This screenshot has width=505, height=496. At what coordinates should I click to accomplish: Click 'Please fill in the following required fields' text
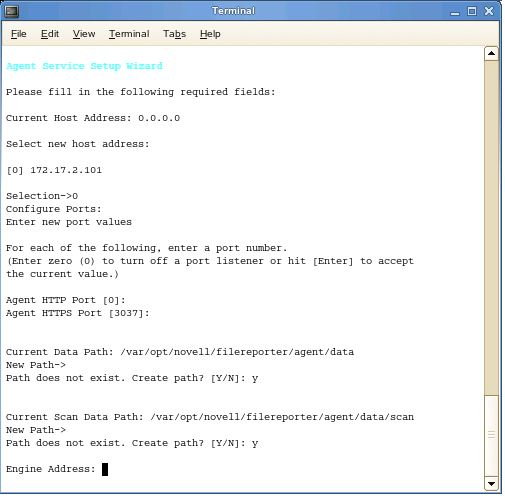pyautogui.click(x=141, y=92)
